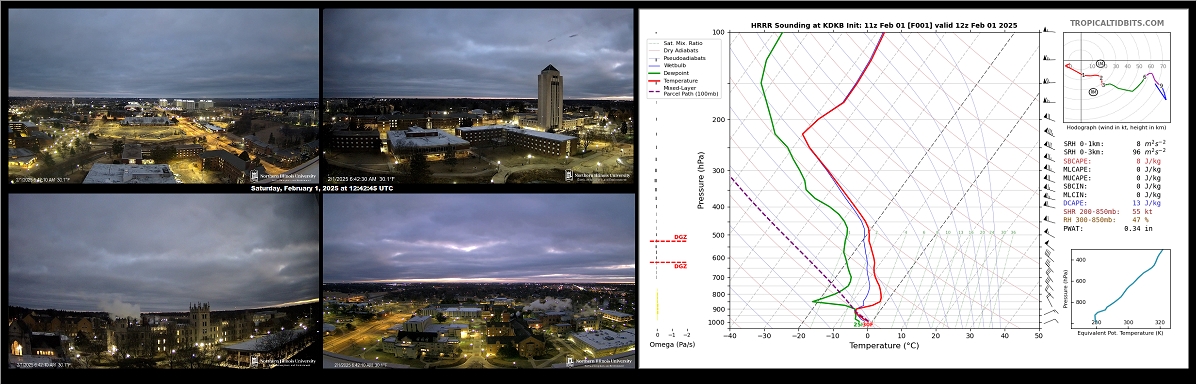Click the TROPICALTIDBITS.COM link
1197x385 pixels.
click(1117, 24)
